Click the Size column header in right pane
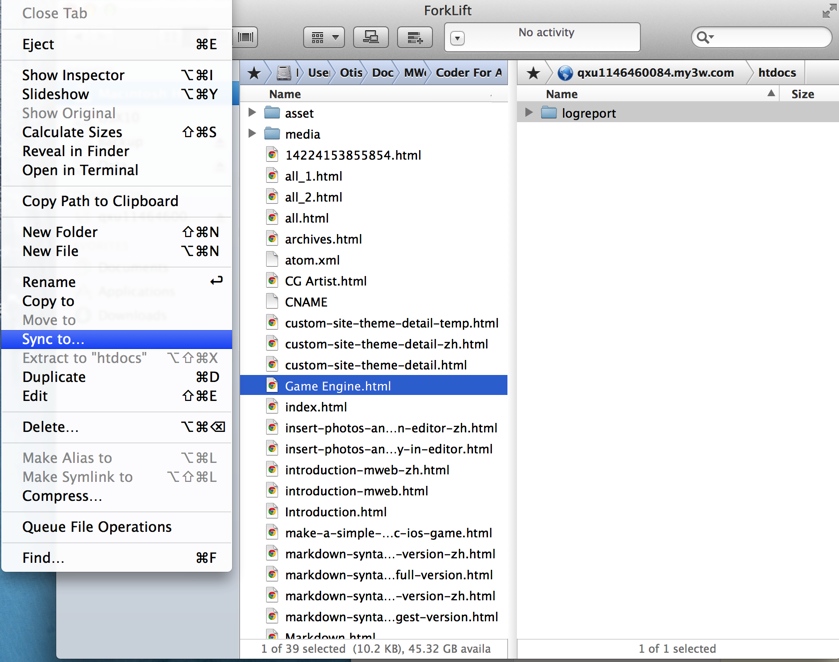The width and height of the screenshot is (839, 662). click(x=810, y=94)
